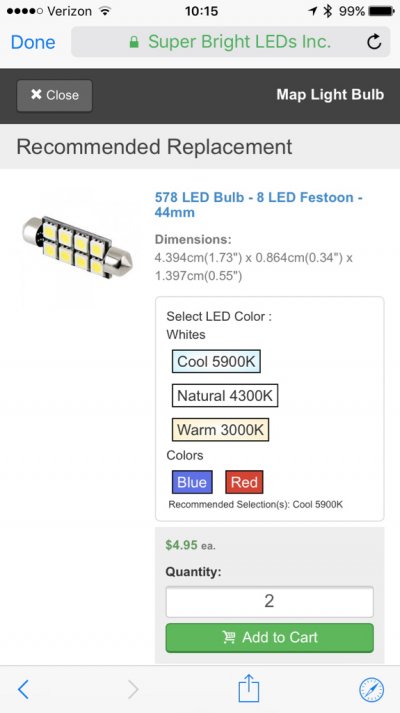Choose the Red LED color
Viewport: 400px width, 713px height.
(x=244, y=482)
